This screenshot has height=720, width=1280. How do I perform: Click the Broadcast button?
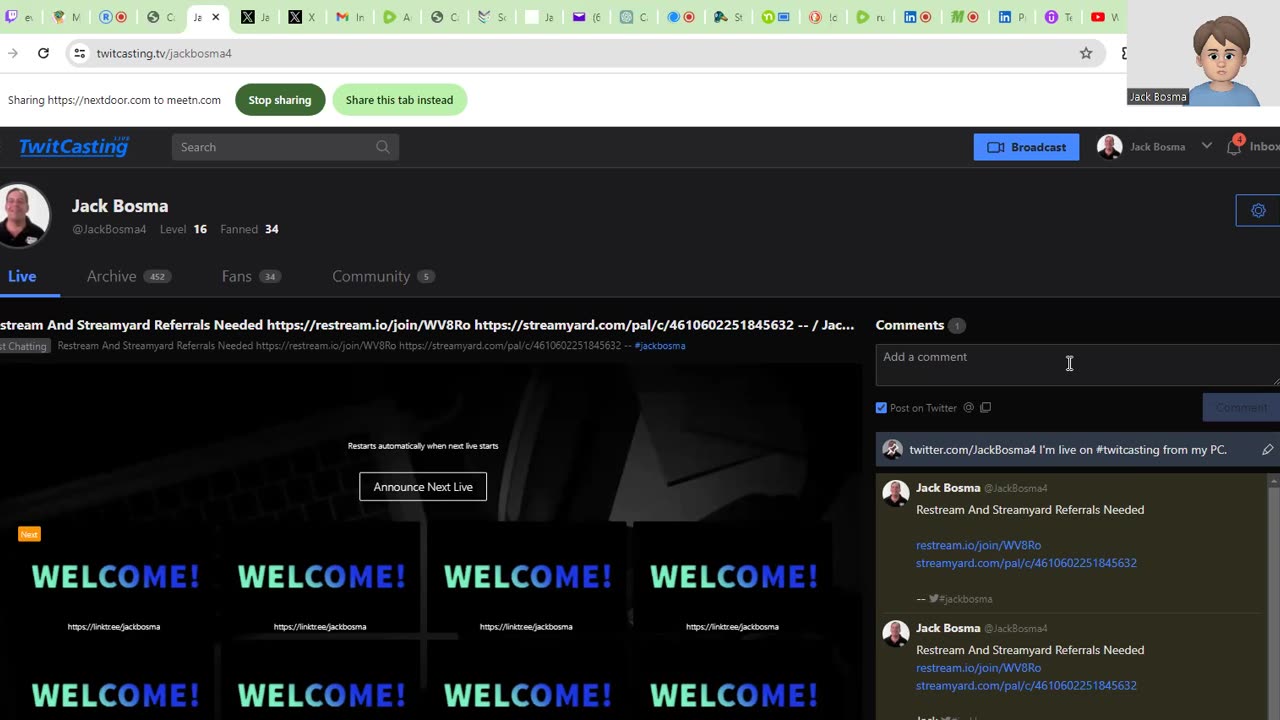pos(1026,147)
